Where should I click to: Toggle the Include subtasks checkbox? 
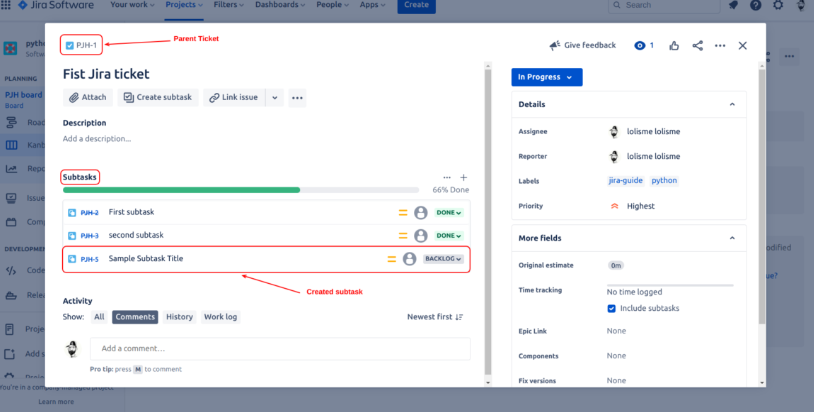click(x=612, y=308)
